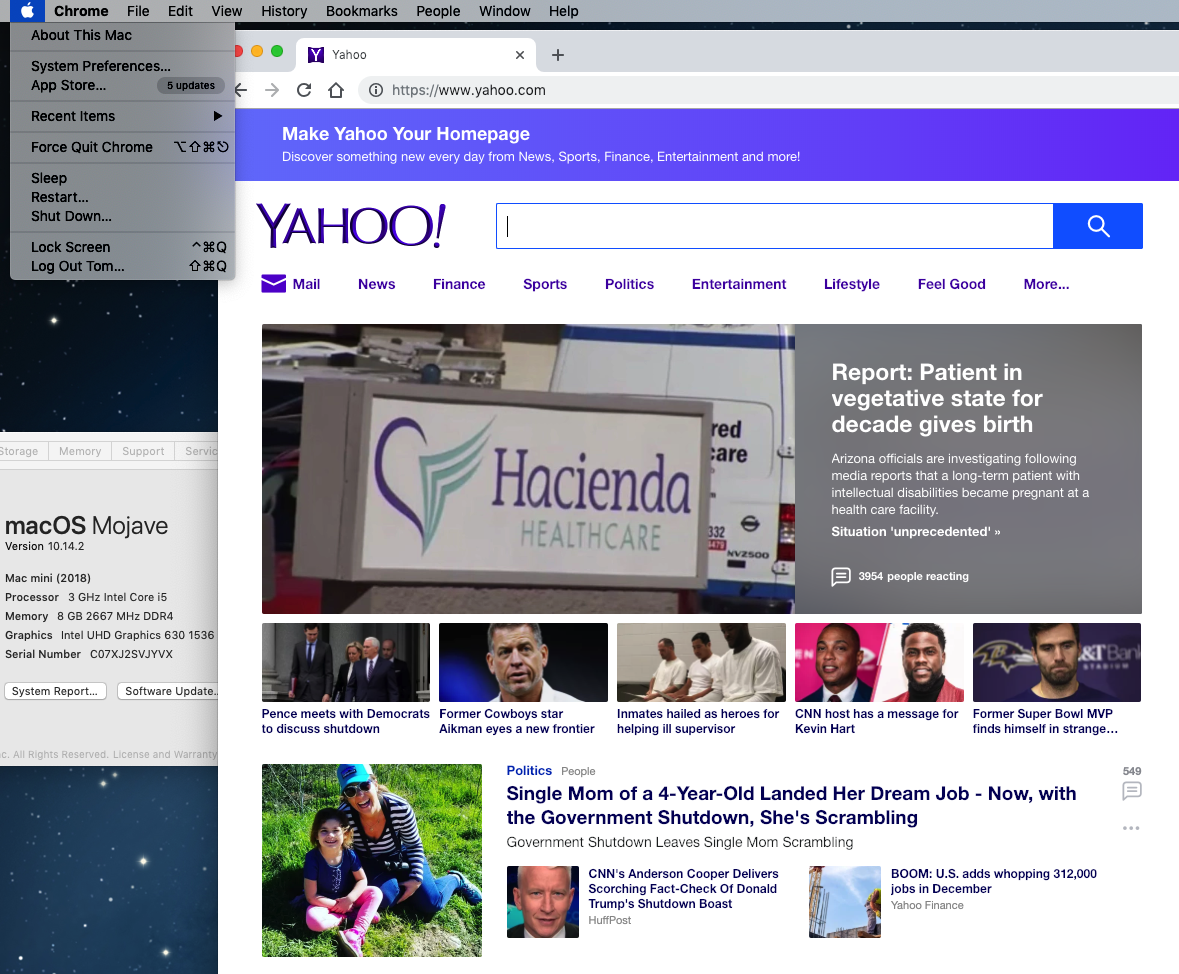Open Situation 'unprecedented' link

pos(915,532)
